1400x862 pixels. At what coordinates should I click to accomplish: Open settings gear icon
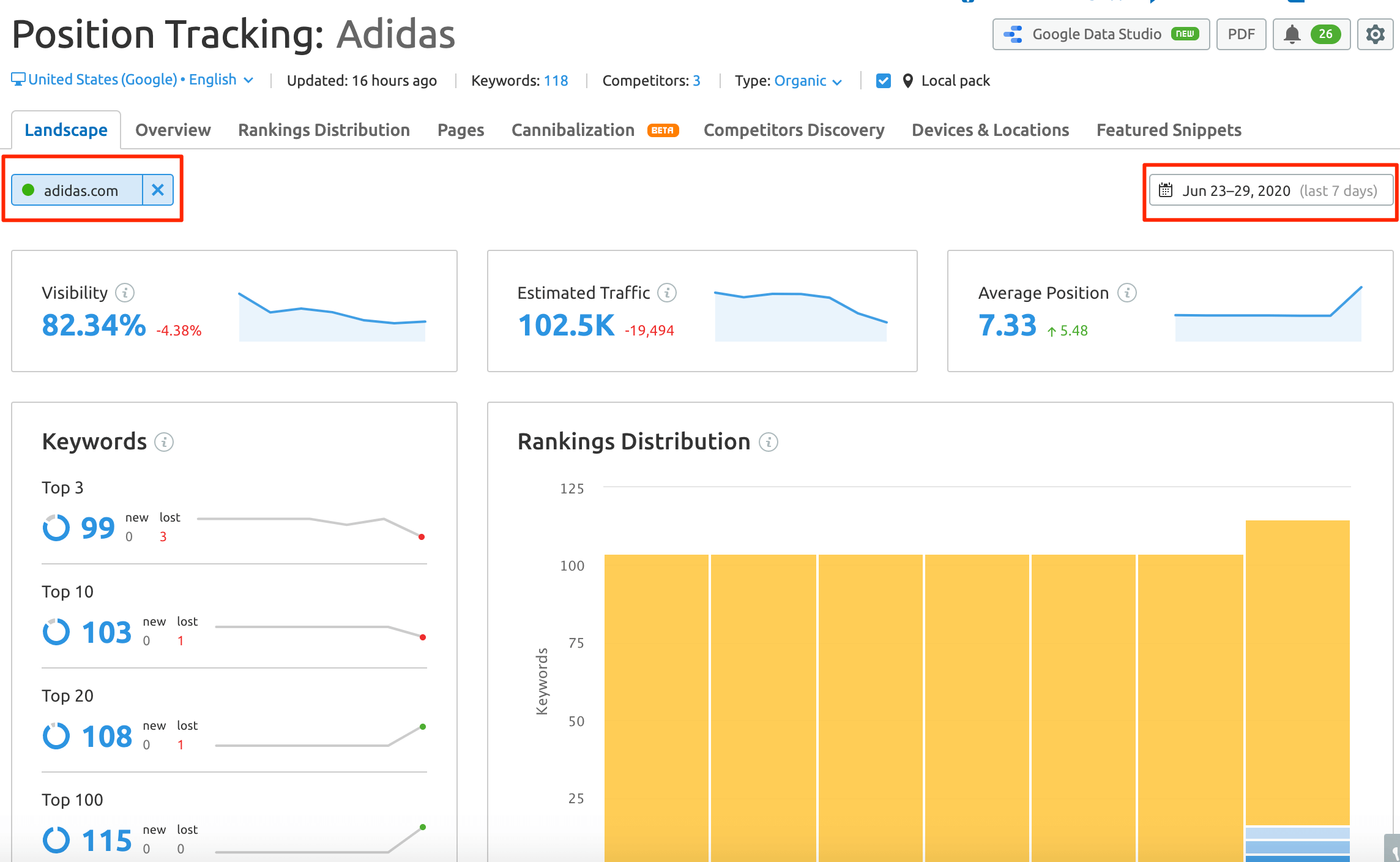pyautogui.click(x=1375, y=34)
